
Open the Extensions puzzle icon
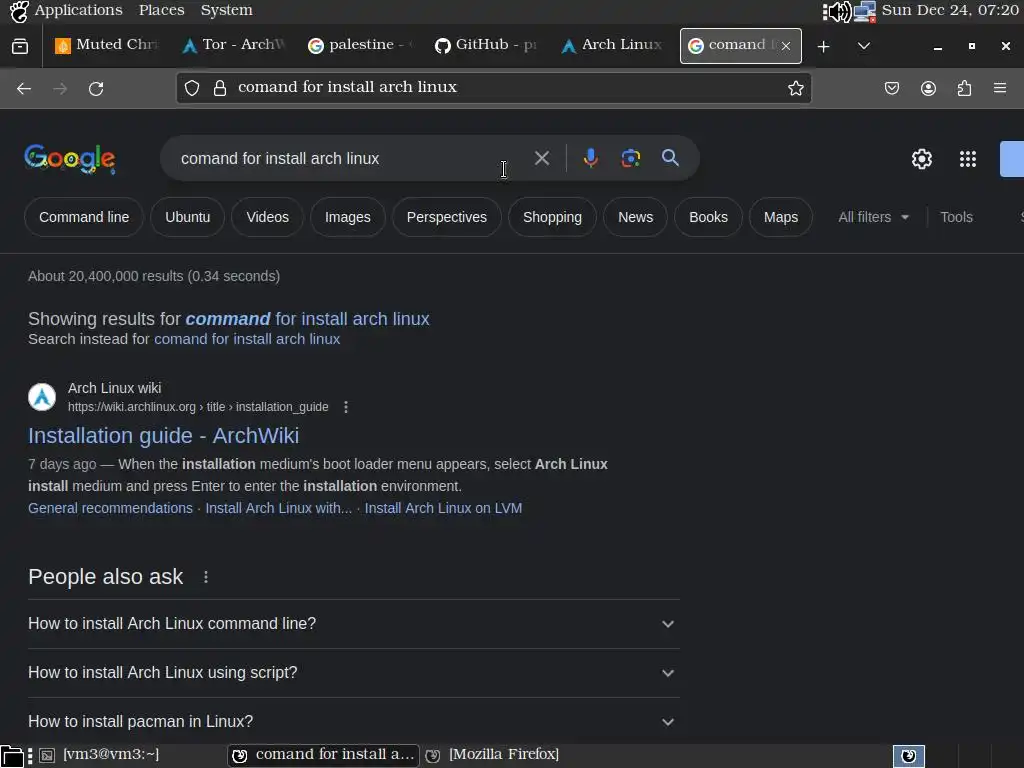coord(965,88)
